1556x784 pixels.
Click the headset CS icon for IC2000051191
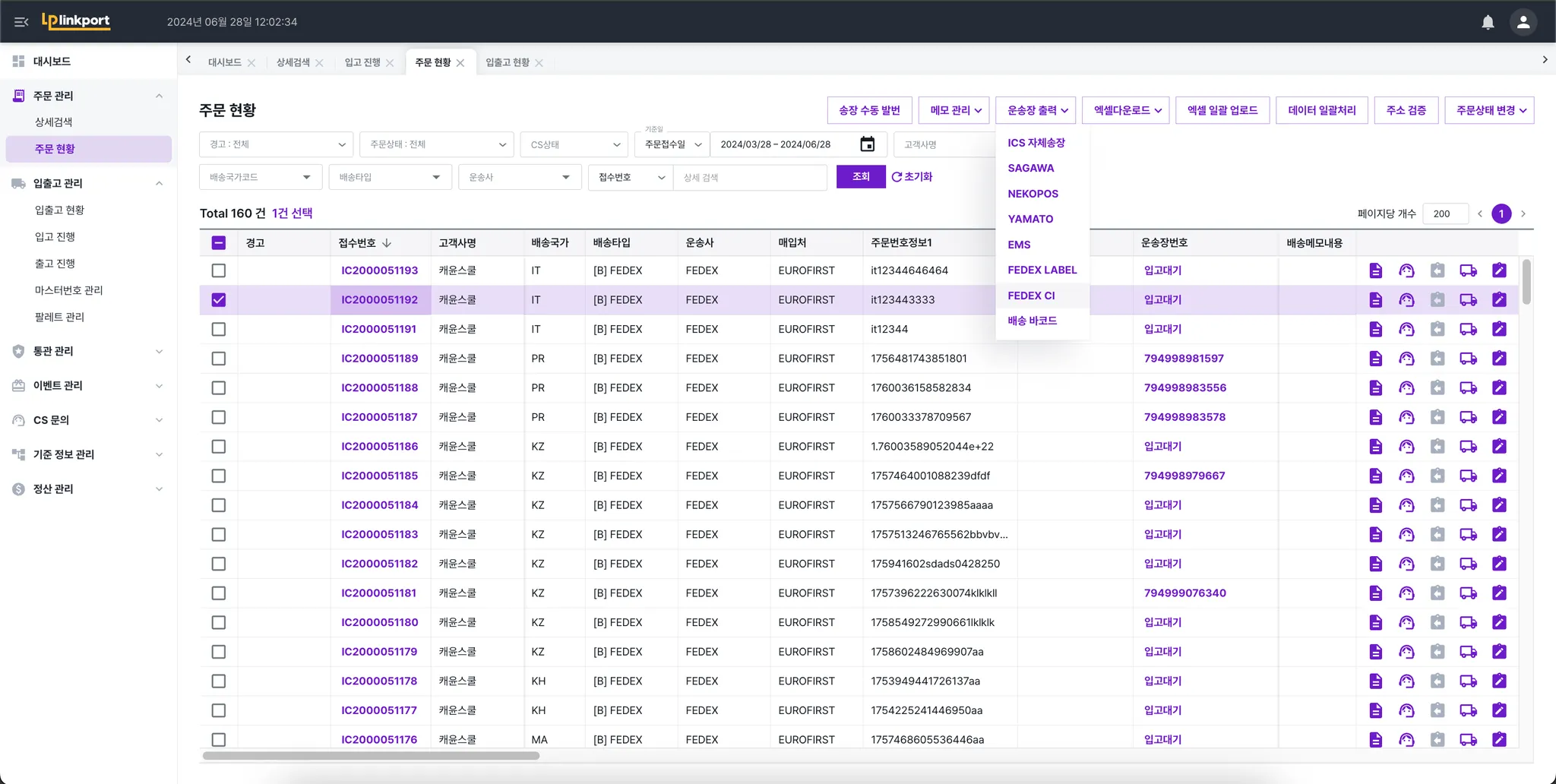1406,330
